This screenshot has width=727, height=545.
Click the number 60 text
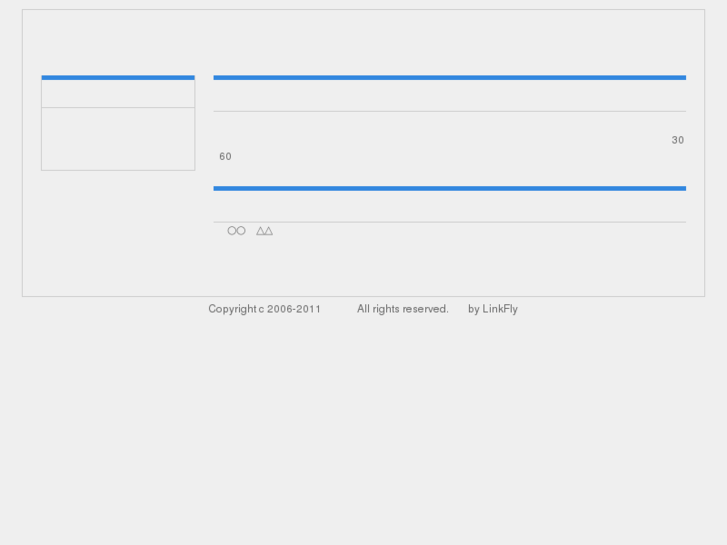coord(225,157)
